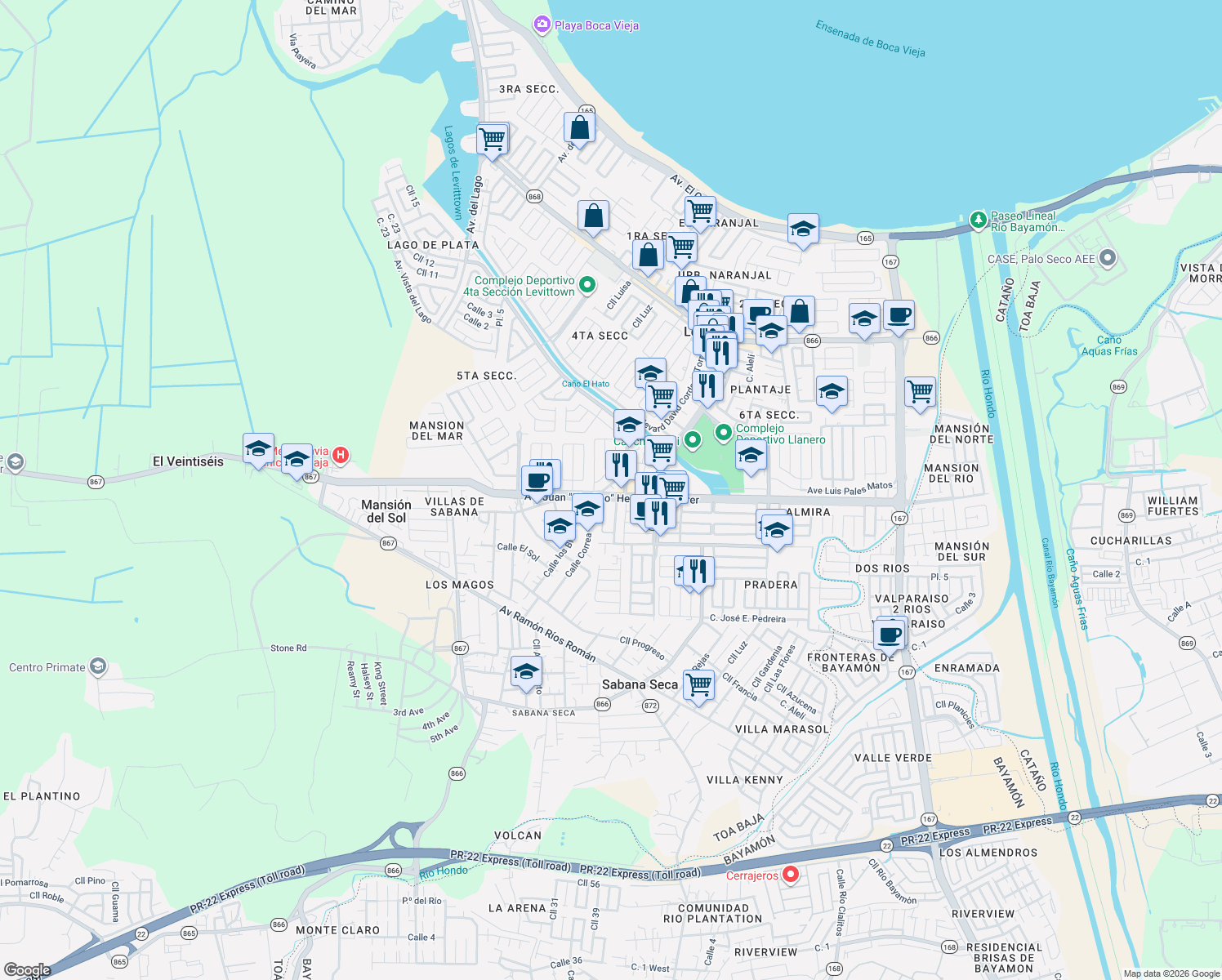Image resolution: width=1222 pixels, height=980 pixels.
Task: Select shopping cart marker at Sabana Seca
Action: click(698, 684)
